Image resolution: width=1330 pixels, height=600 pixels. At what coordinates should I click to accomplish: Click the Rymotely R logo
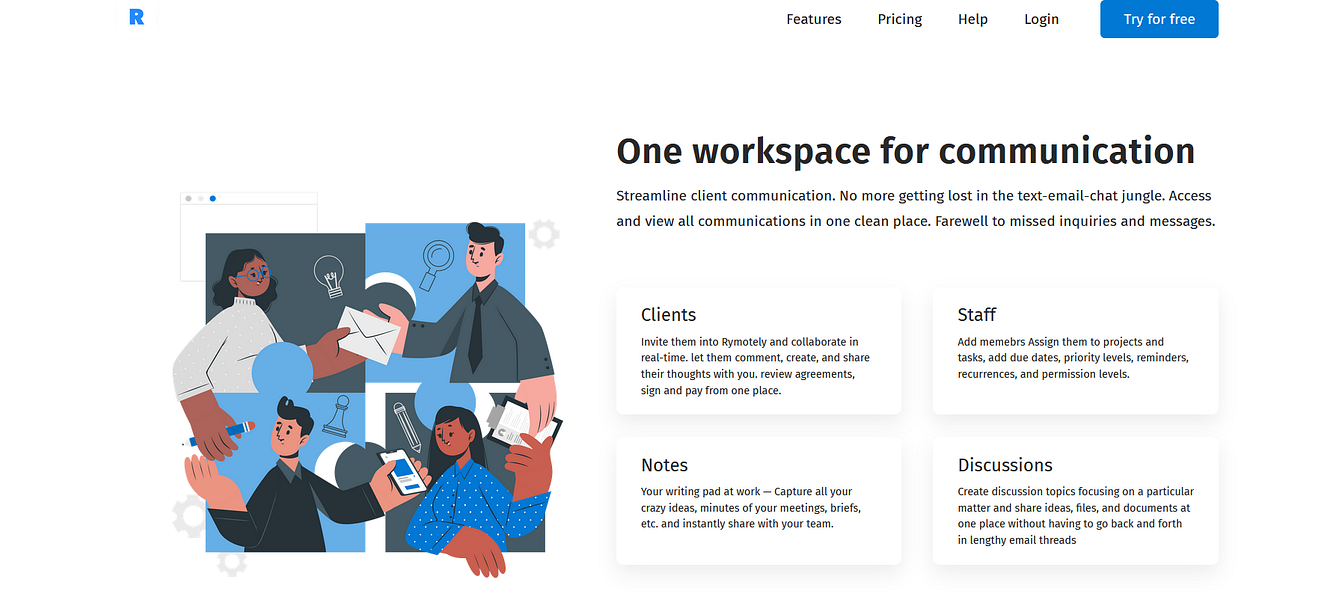pos(137,17)
